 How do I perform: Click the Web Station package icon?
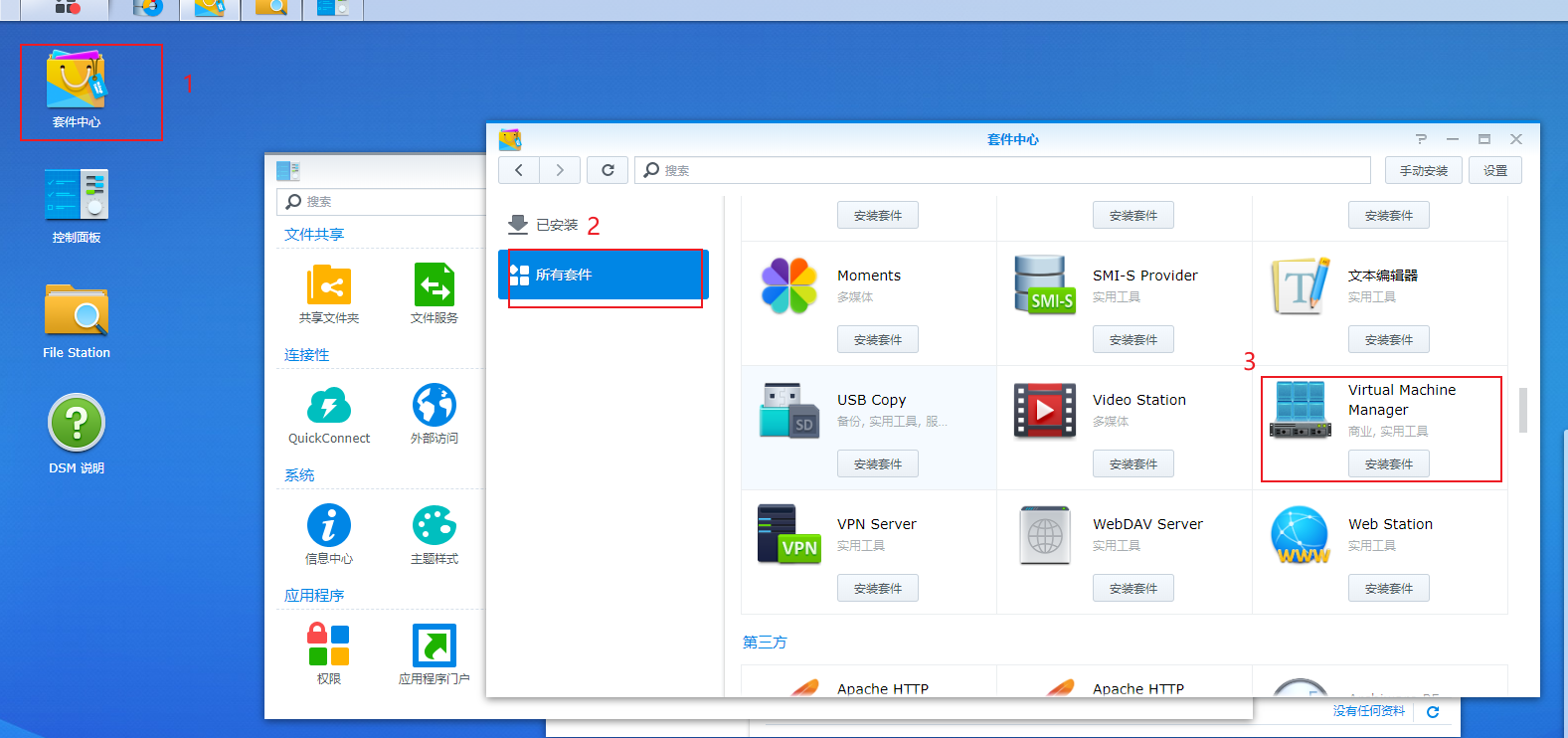pos(1301,534)
